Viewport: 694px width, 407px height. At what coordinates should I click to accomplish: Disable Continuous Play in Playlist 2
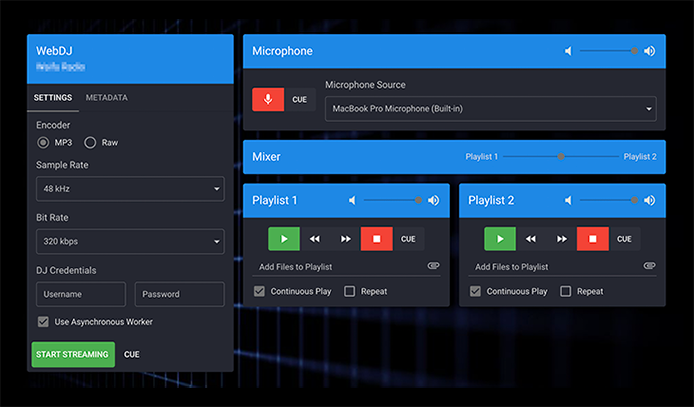[x=476, y=292]
